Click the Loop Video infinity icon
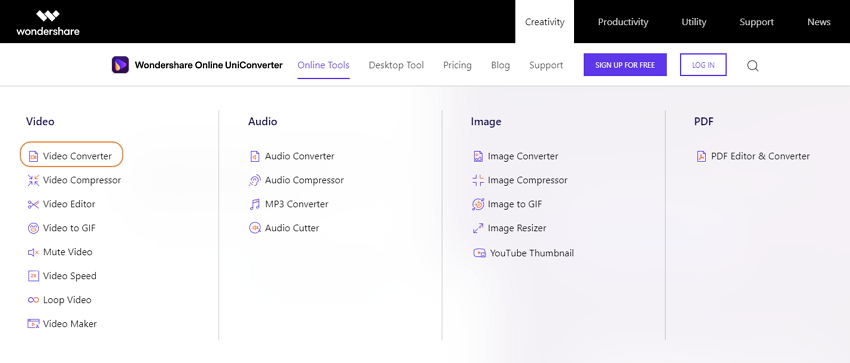Viewport: 850px width, 363px height. pyautogui.click(x=34, y=300)
